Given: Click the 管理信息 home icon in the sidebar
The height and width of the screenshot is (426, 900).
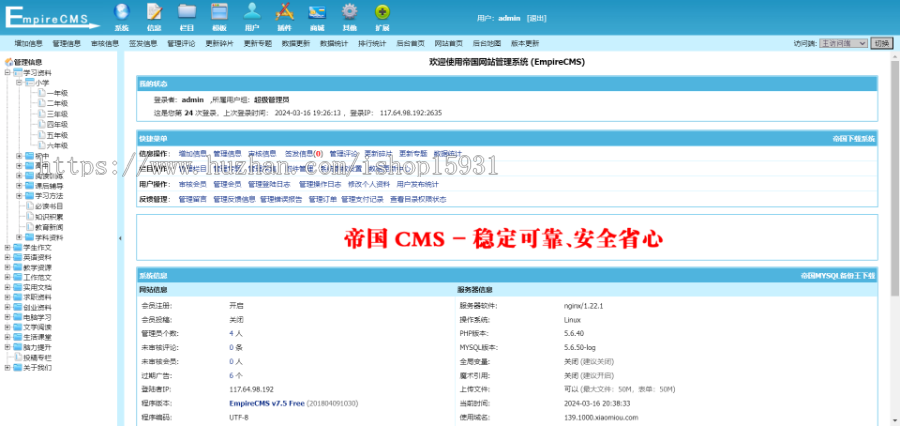Looking at the screenshot, I should (9, 62).
